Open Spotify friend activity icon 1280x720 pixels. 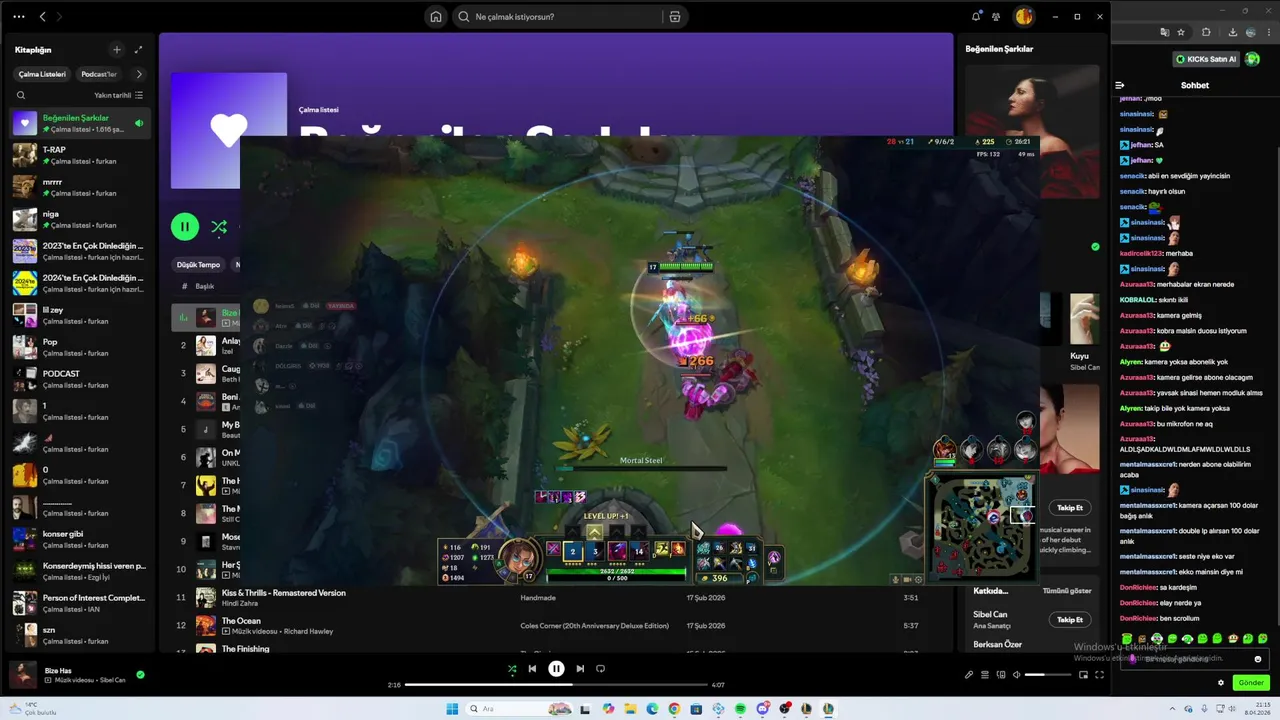(x=996, y=16)
